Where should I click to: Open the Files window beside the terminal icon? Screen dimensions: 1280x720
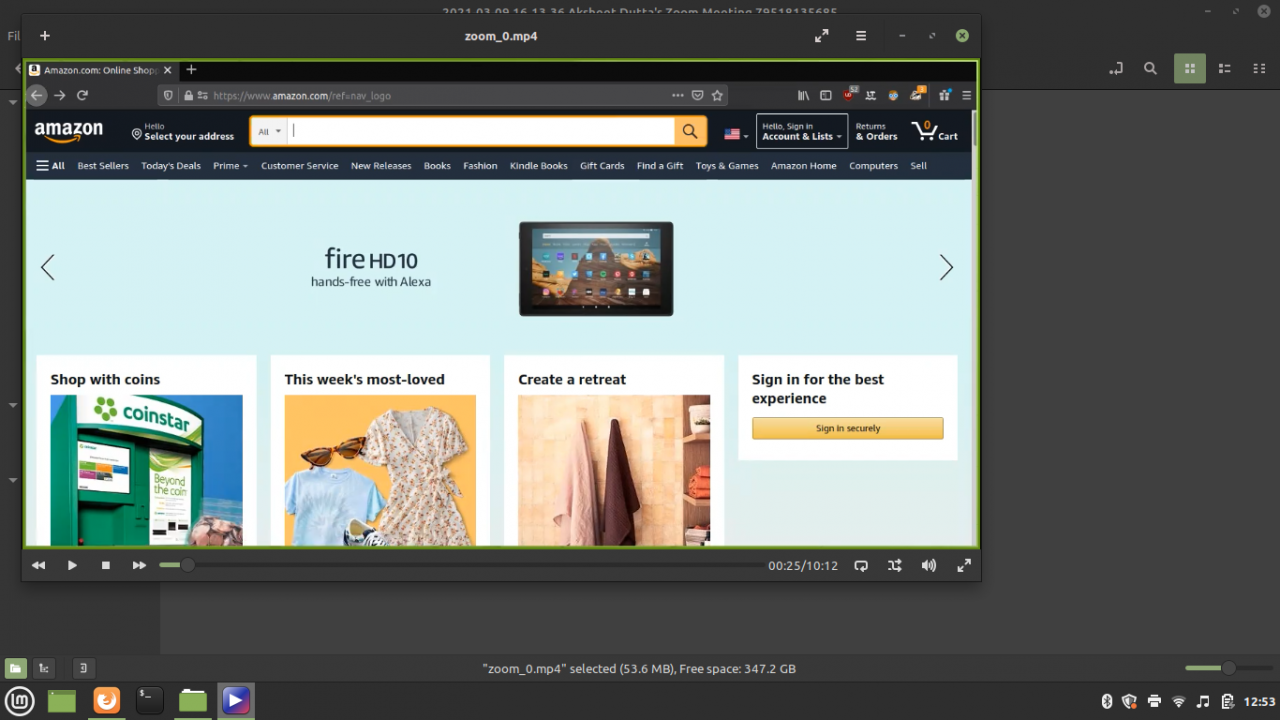tap(193, 701)
